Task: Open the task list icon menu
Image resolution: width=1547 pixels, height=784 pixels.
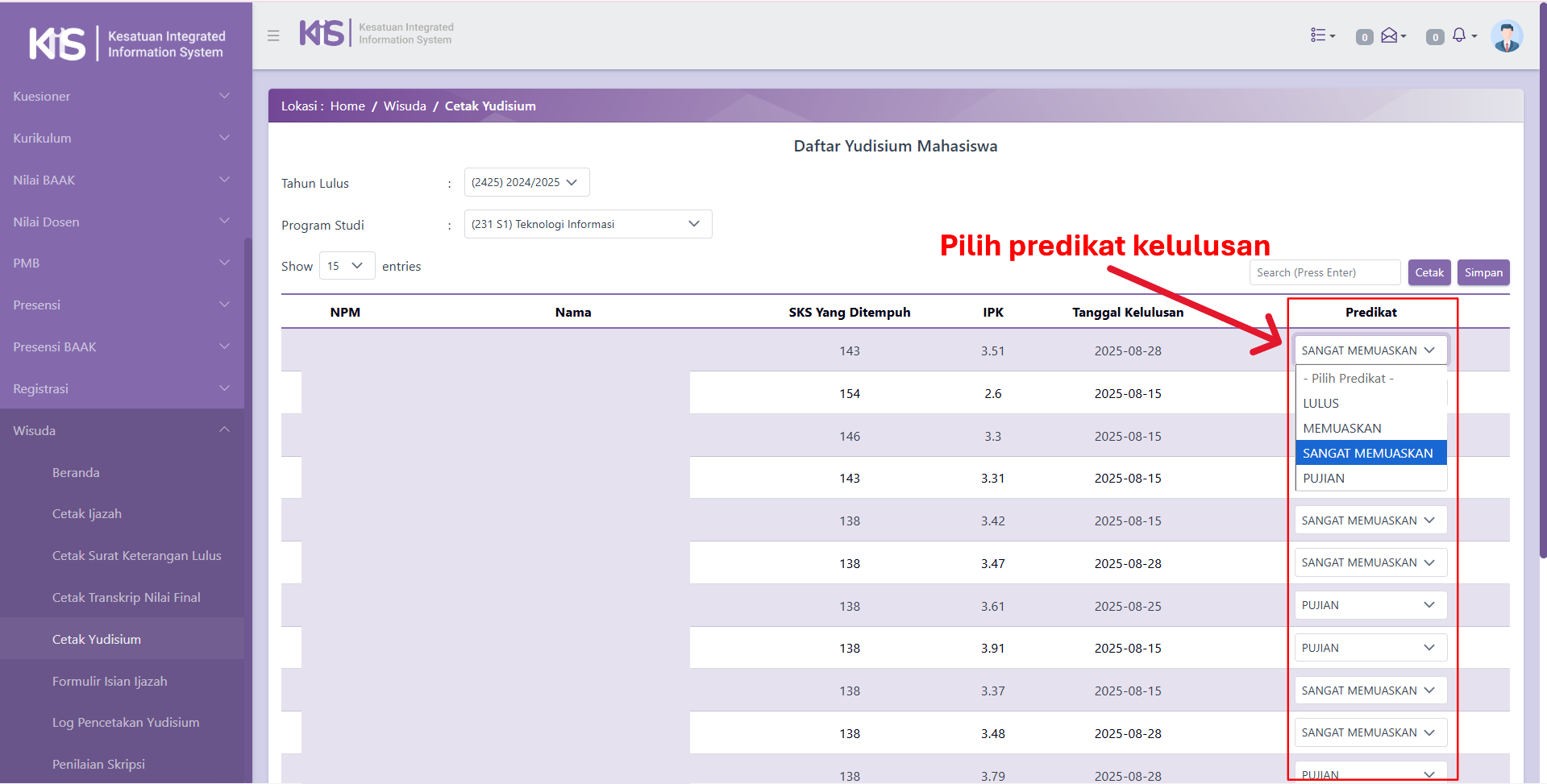Action: pos(1322,35)
